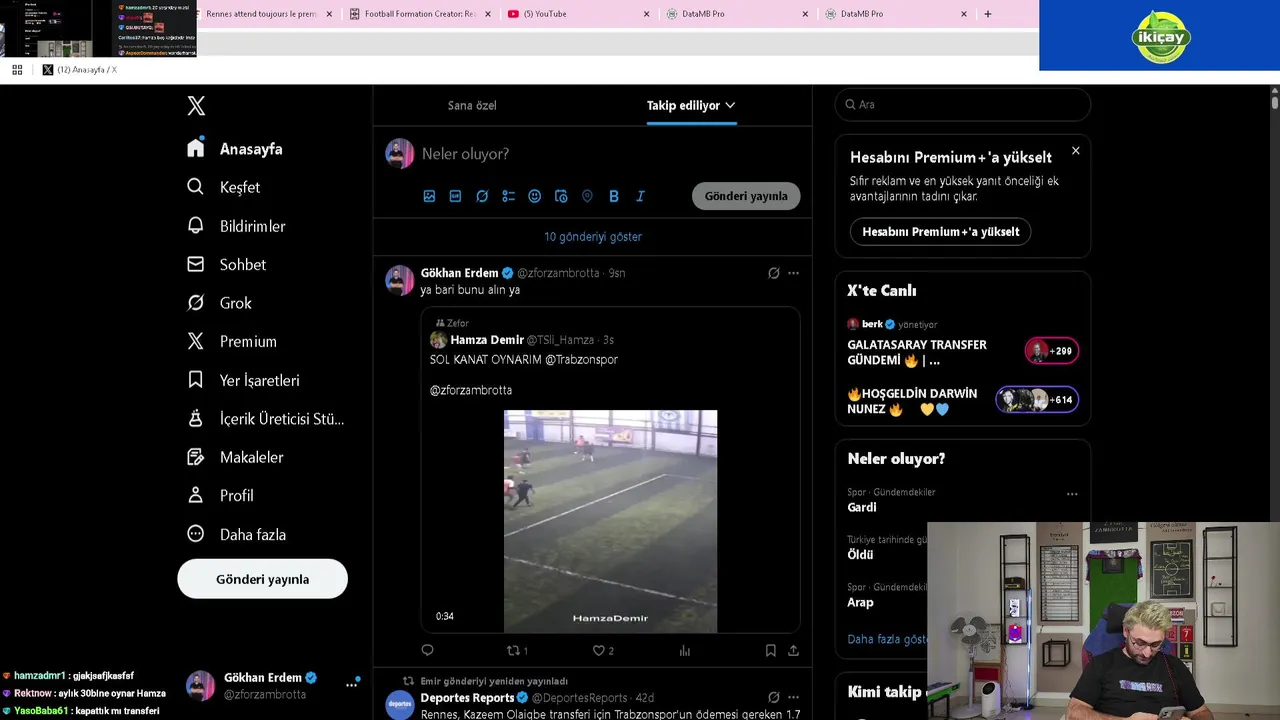Repost Gökhan Erdem post

tap(514, 650)
